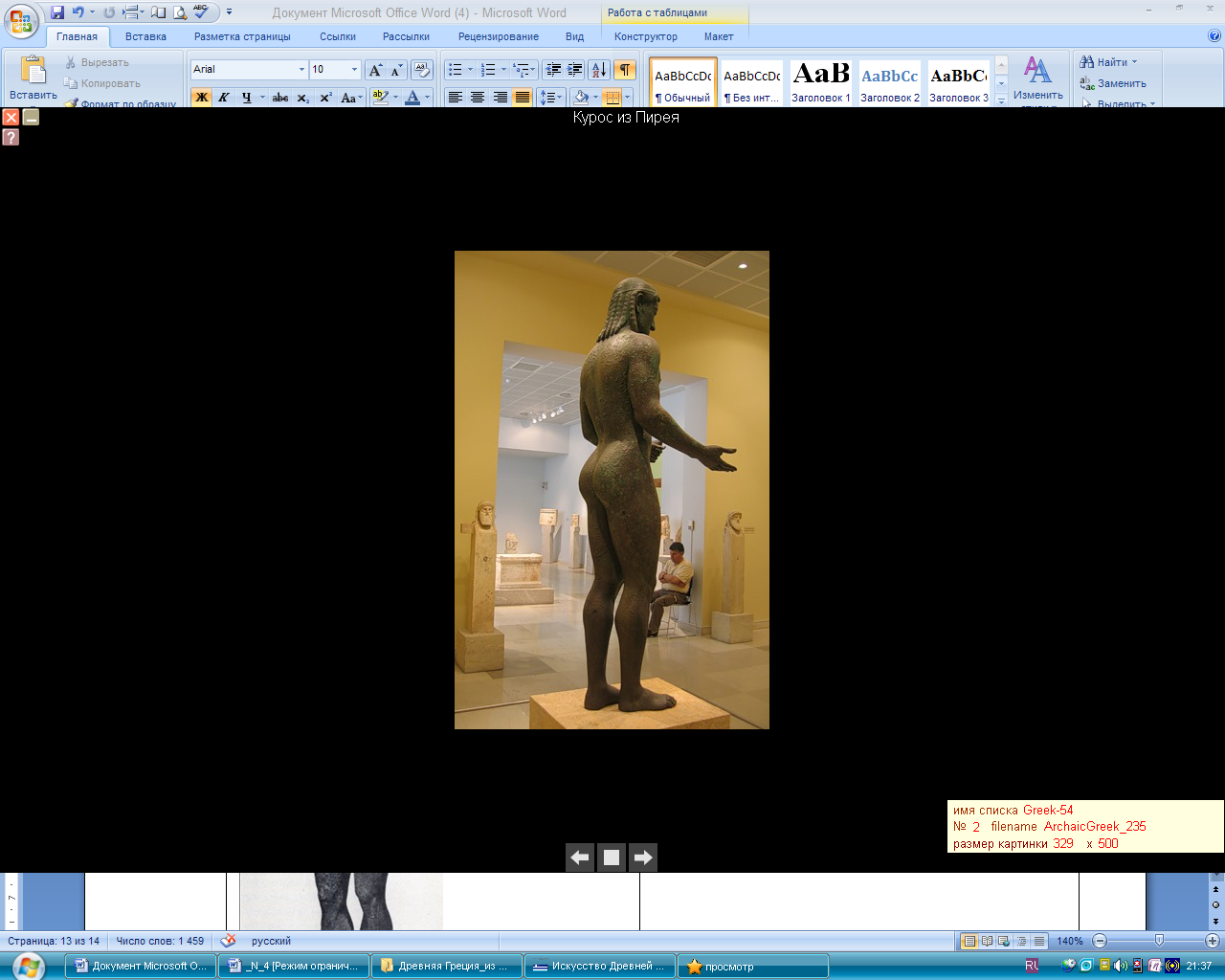Image resolution: width=1225 pixels, height=980 pixels.
Task: Expand the styles gallery More arrow
Action: point(1001,100)
